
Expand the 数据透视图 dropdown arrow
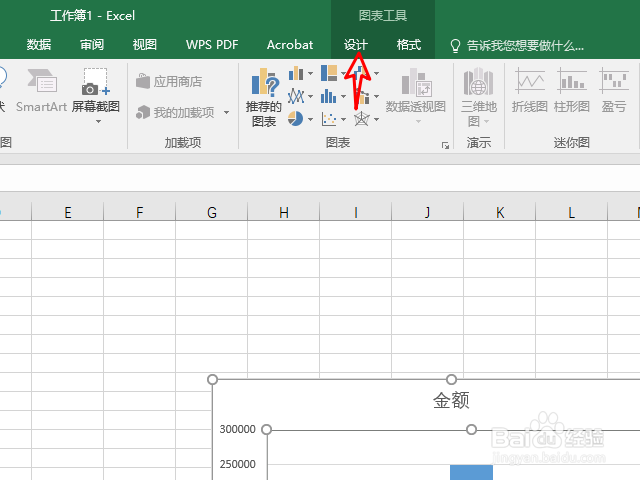click(x=418, y=122)
